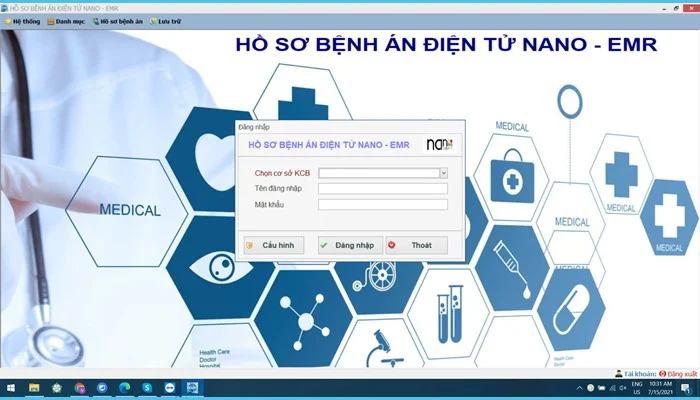The height and width of the screenshot is (400, 700).
Task: Open the clock showing 10:31 AM
Action: tap(660, 388)
